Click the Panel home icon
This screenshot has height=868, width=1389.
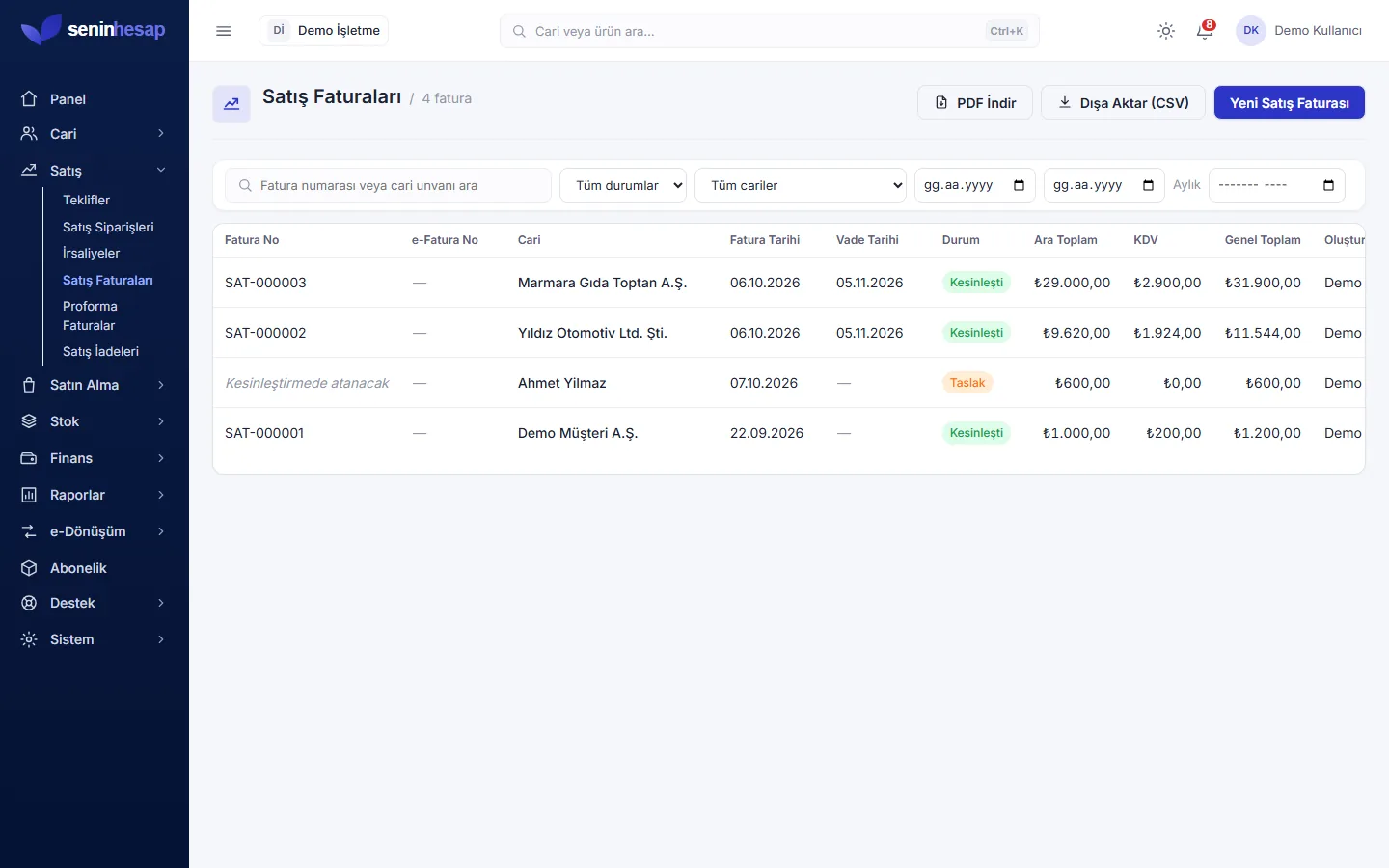click(x=29, y=98)
